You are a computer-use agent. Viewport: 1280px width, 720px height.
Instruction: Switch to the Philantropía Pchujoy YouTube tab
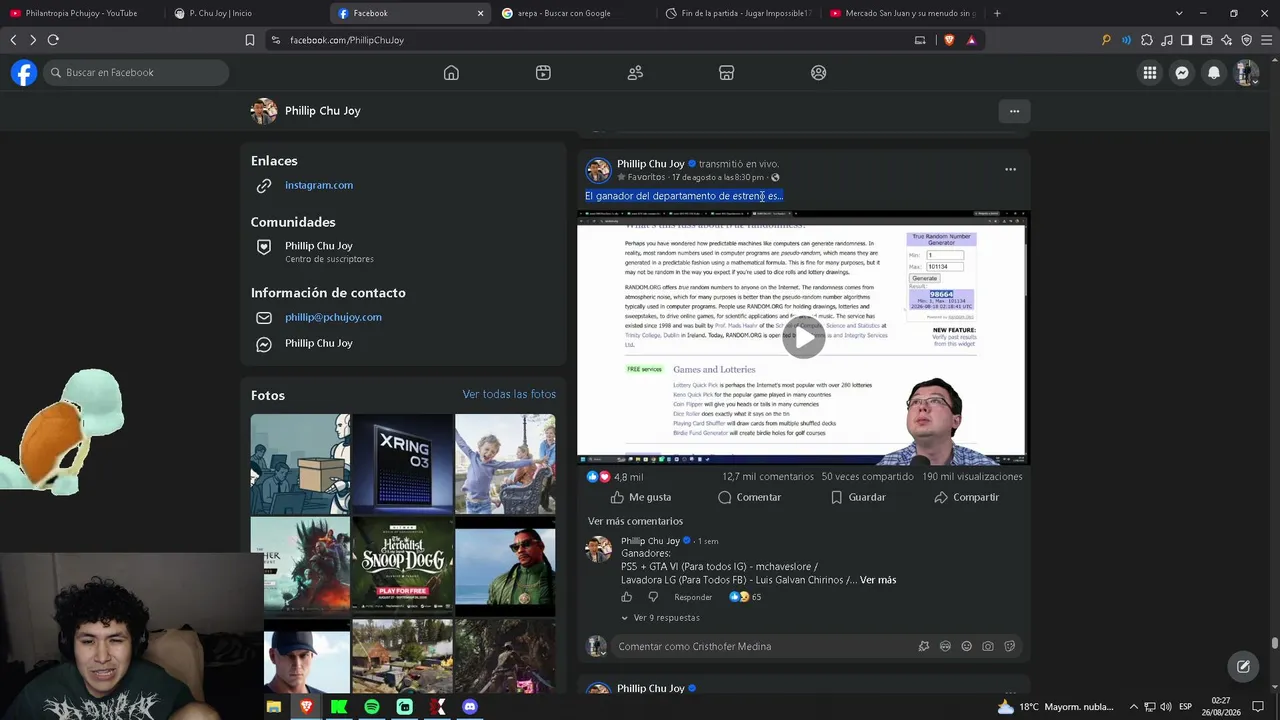coord(80,13)
